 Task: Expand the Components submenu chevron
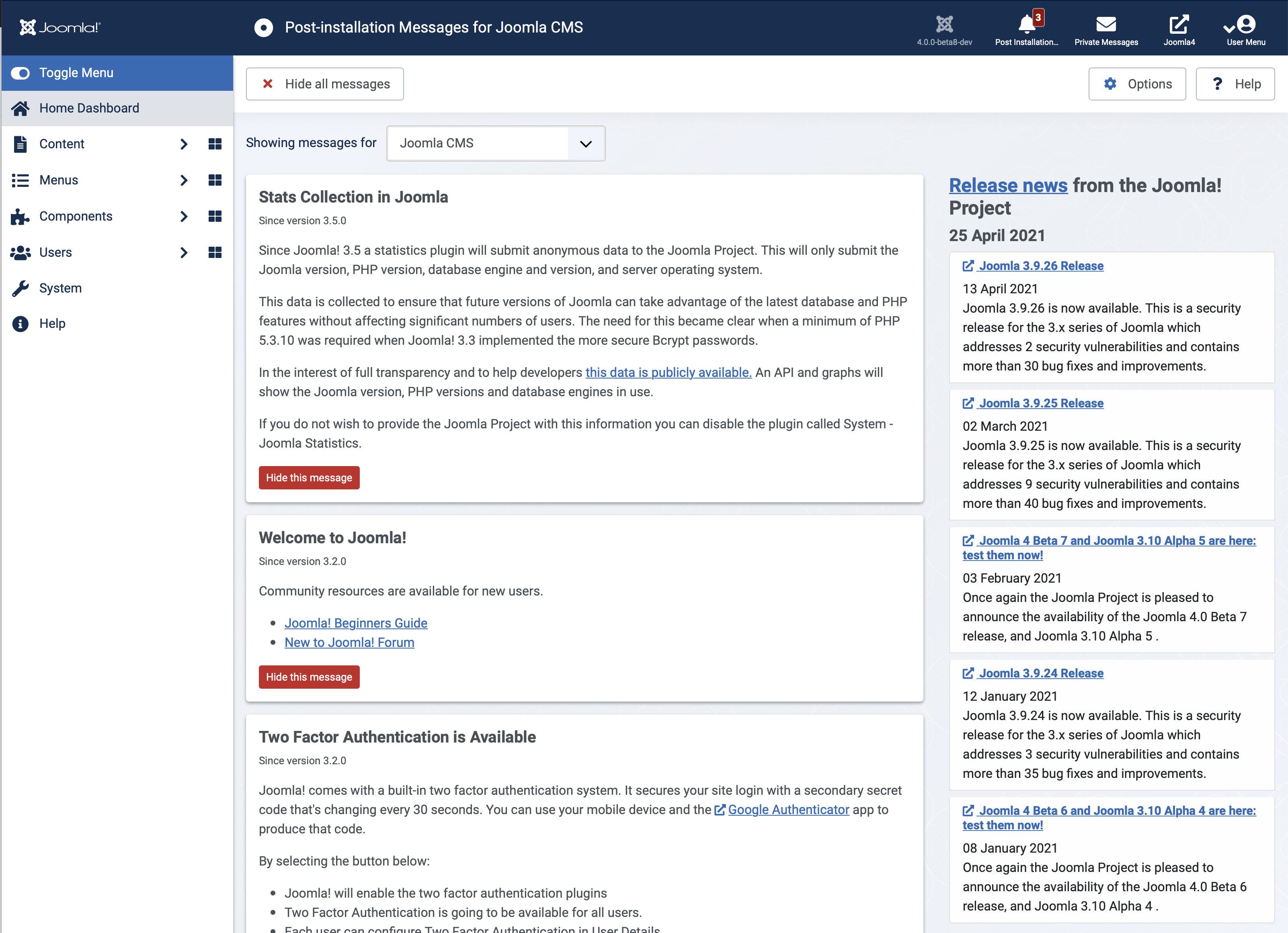183,216
